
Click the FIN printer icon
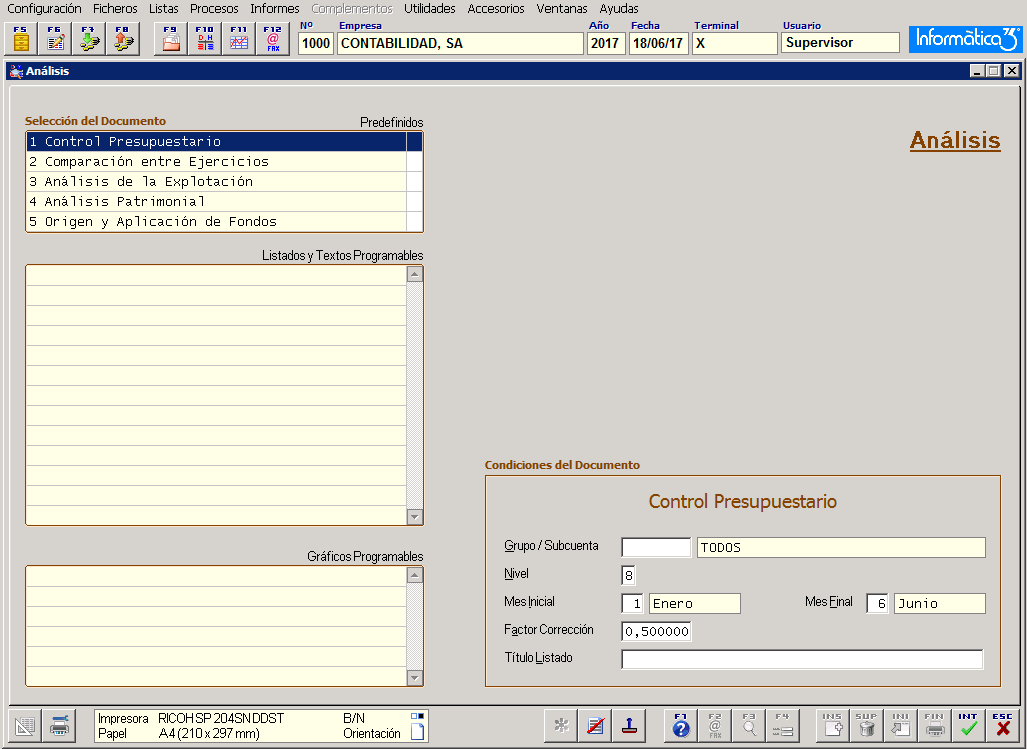[935, 725]
